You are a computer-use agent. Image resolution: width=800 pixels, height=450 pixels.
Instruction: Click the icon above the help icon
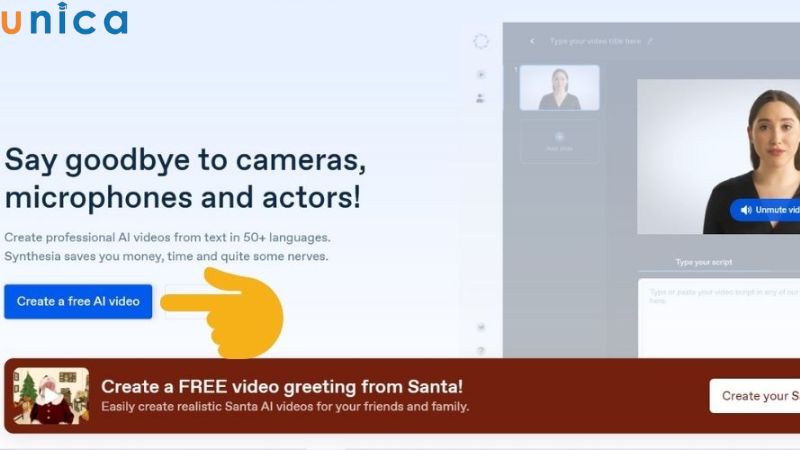tap(481, 327)
